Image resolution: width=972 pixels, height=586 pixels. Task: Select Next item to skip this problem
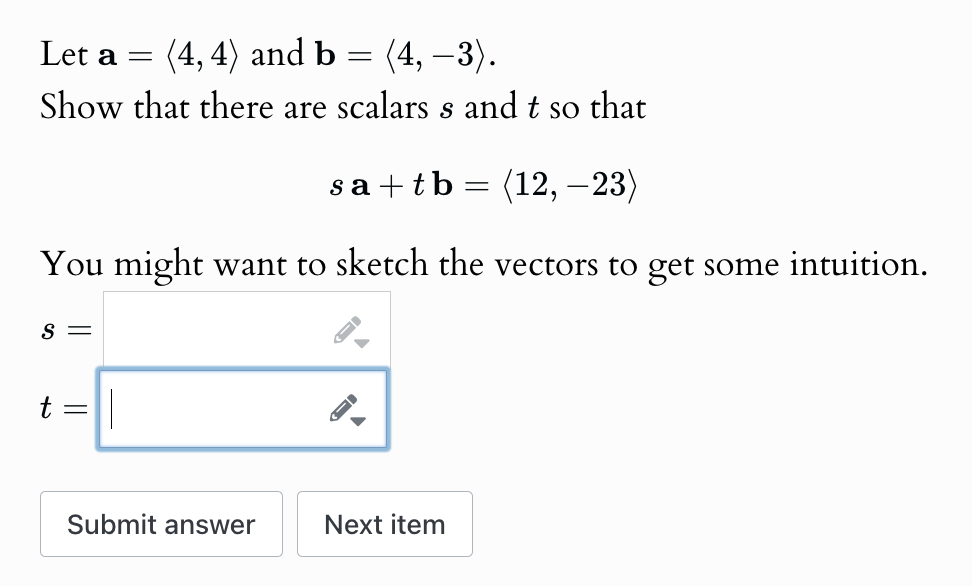(385, 524)
